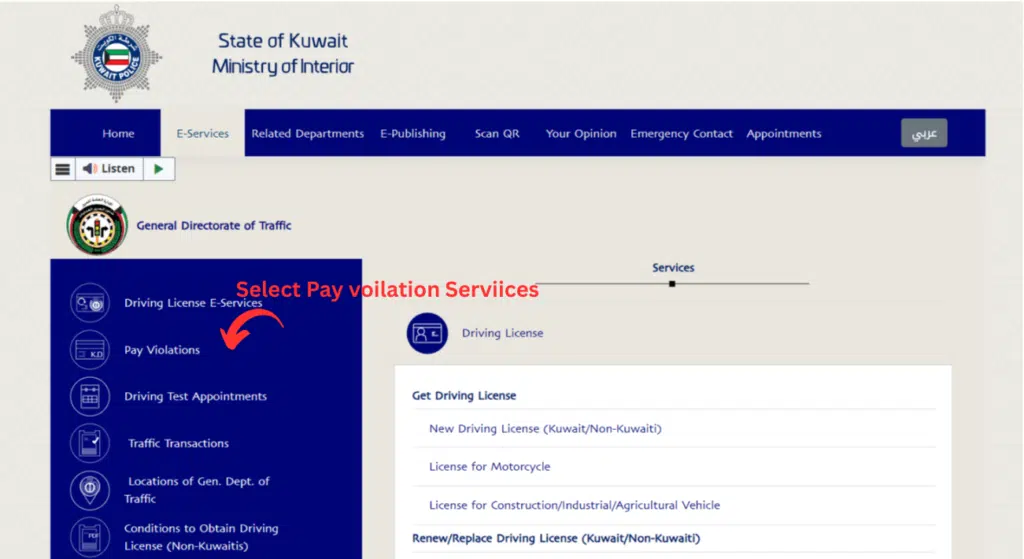Select the E-Services tab
Viewport: 1024px width, 559px height.
202,133
